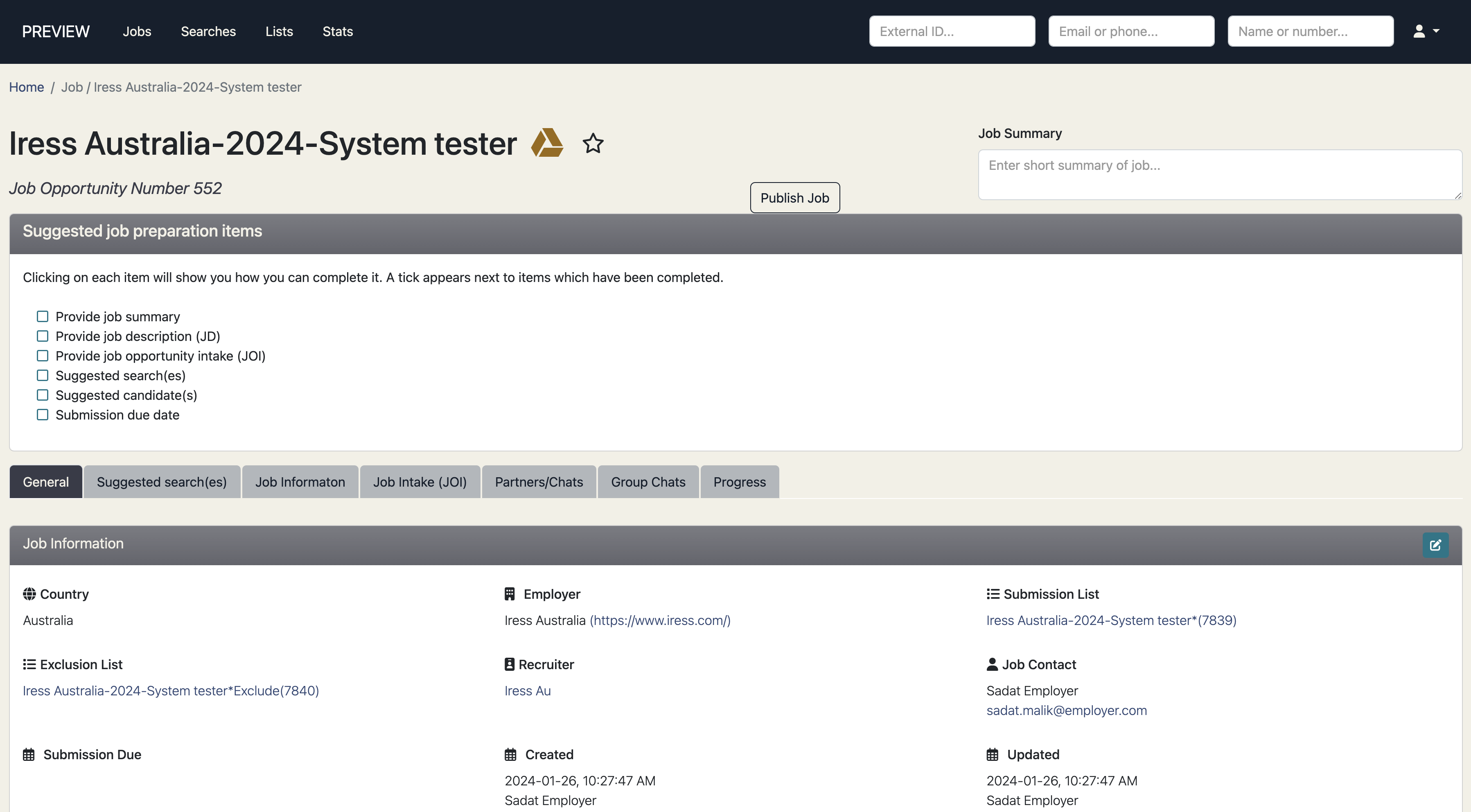The height and width of the screenshot is (812, 1471).
Task: Check Provide job description (JD) item
Action: (42, 336)
